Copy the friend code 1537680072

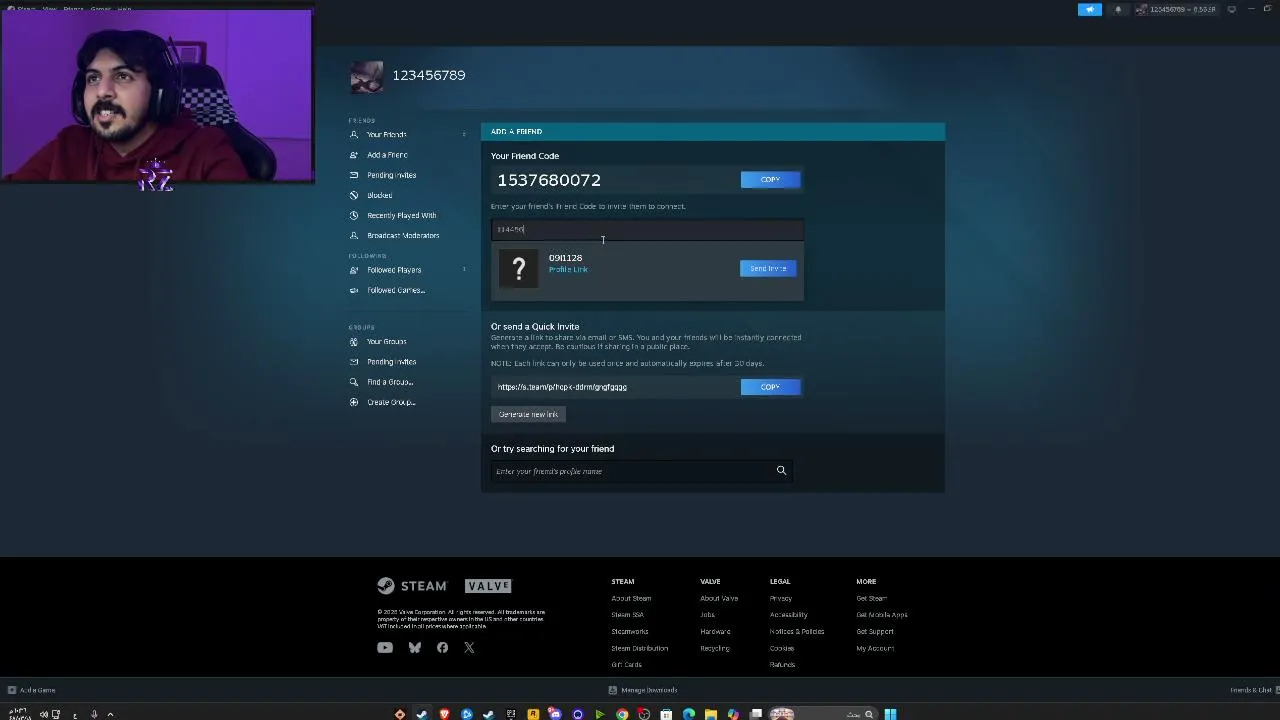(x=770, y=179)
